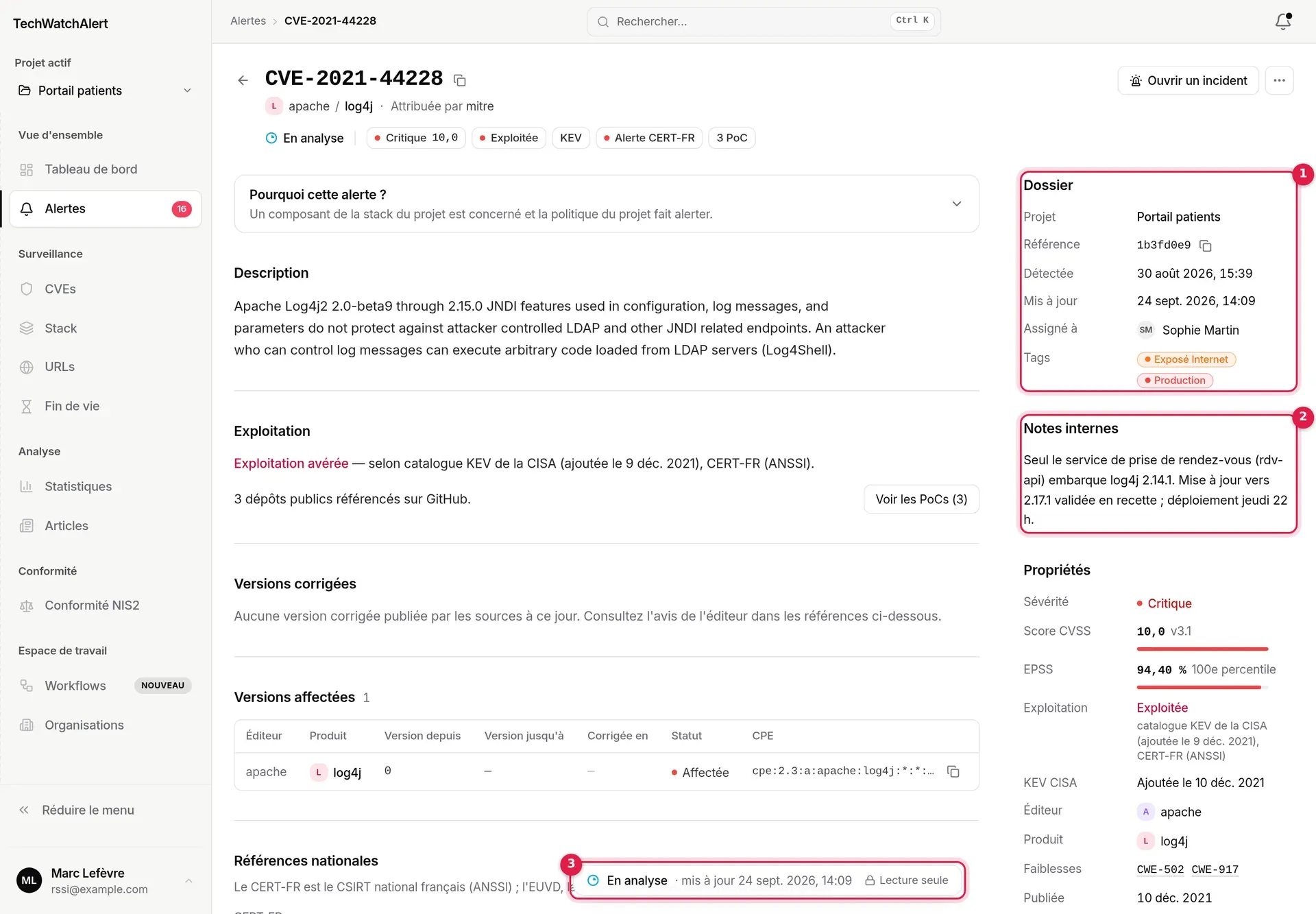Click the Organisations building icon
Screen dimensions: 1316x914
pos(27,725)
